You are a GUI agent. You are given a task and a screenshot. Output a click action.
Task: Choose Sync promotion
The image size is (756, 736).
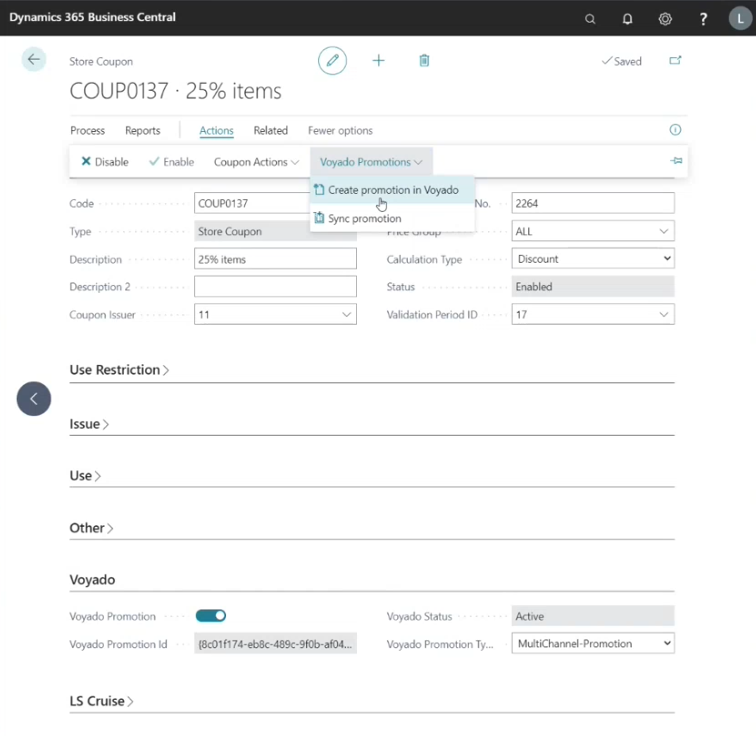click(x=392, y=218)
